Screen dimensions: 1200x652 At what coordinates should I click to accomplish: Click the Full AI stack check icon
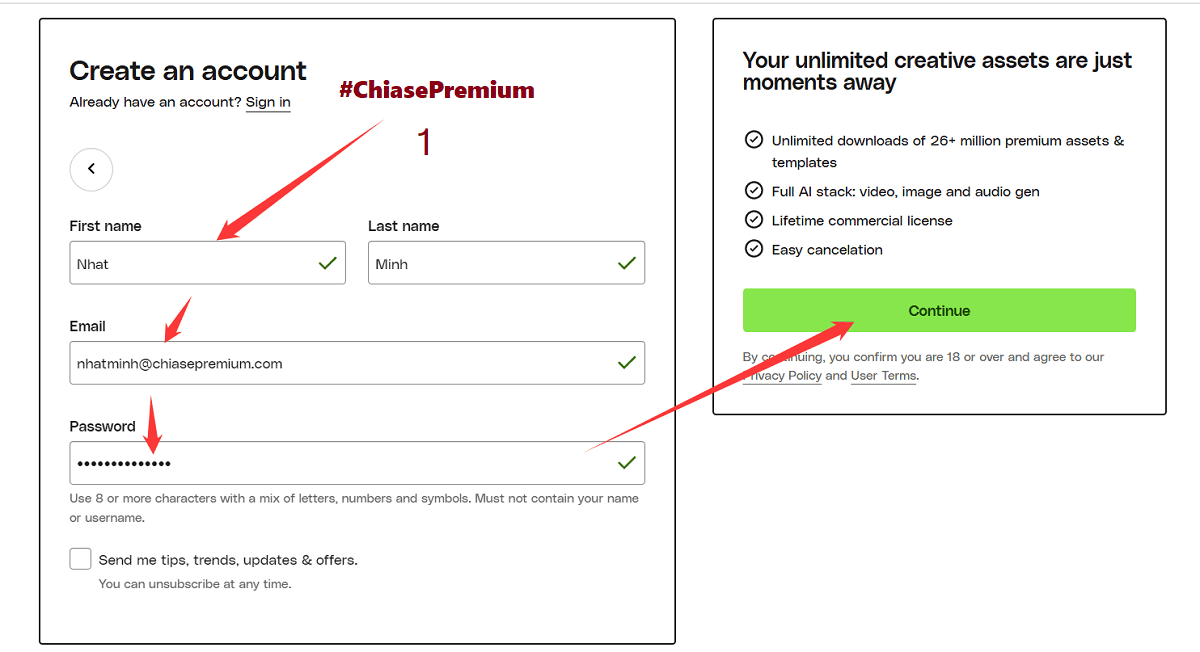(x=754, y=190)
